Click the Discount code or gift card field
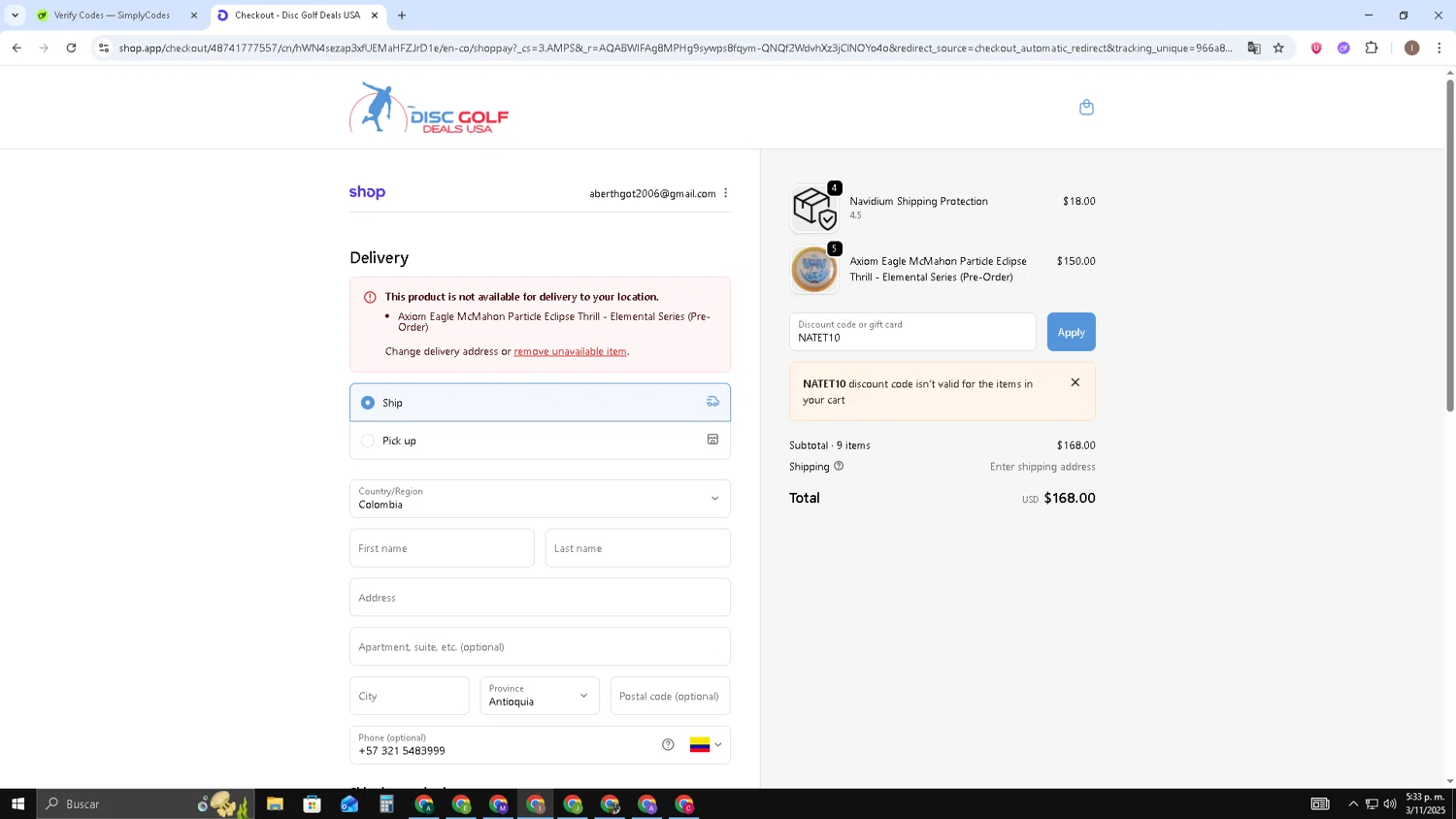The image size is (1456, 819). (912, 332)
